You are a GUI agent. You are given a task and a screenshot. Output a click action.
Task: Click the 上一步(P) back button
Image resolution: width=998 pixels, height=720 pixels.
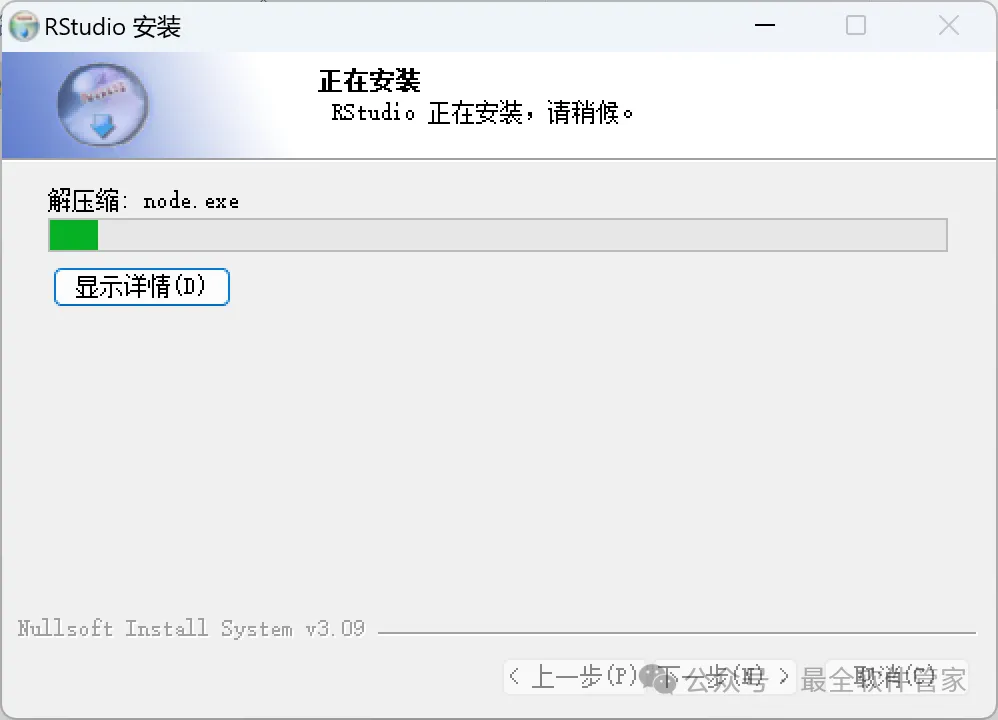(574, 677)
